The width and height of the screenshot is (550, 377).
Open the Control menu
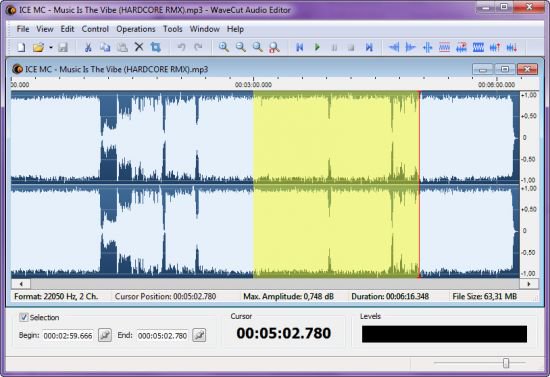pyautogui.click(x=95, y=29)
